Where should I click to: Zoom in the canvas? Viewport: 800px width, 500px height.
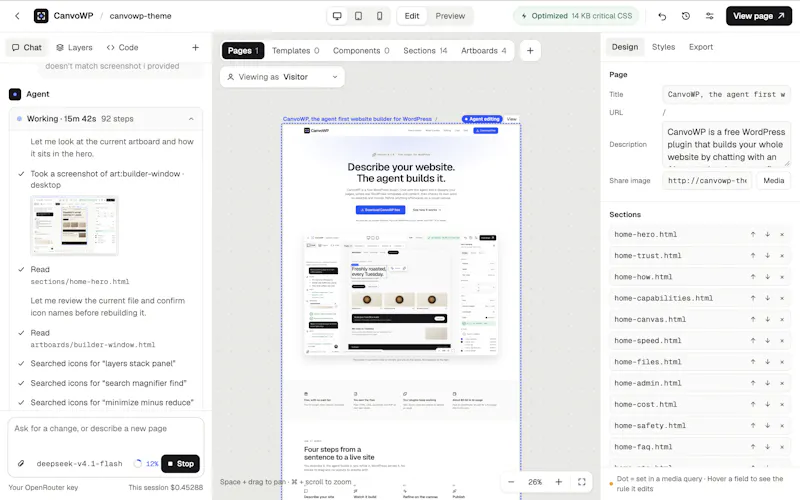559,482
